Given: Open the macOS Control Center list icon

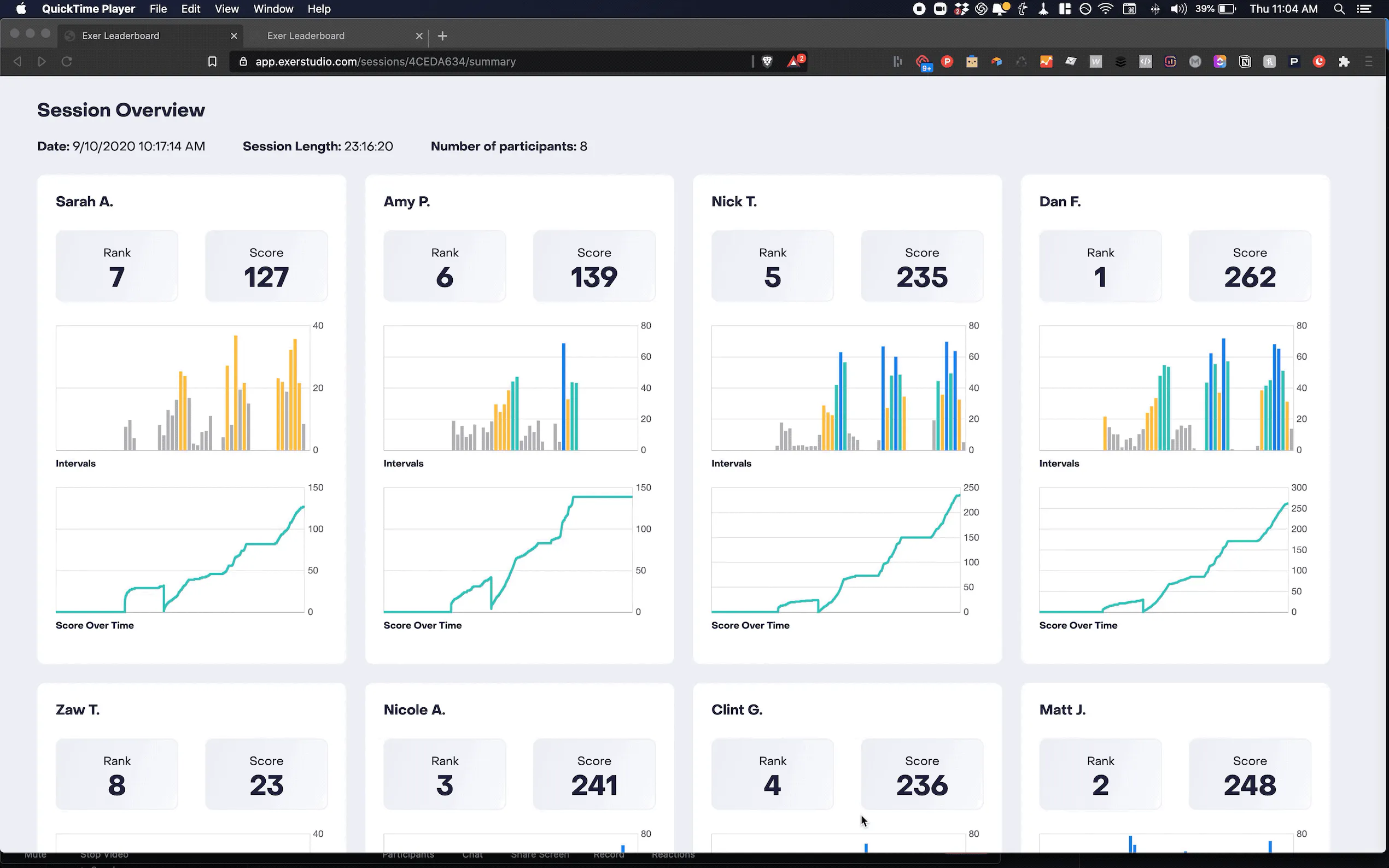Looking at the screenshot, I should [x=1364, y=9].
